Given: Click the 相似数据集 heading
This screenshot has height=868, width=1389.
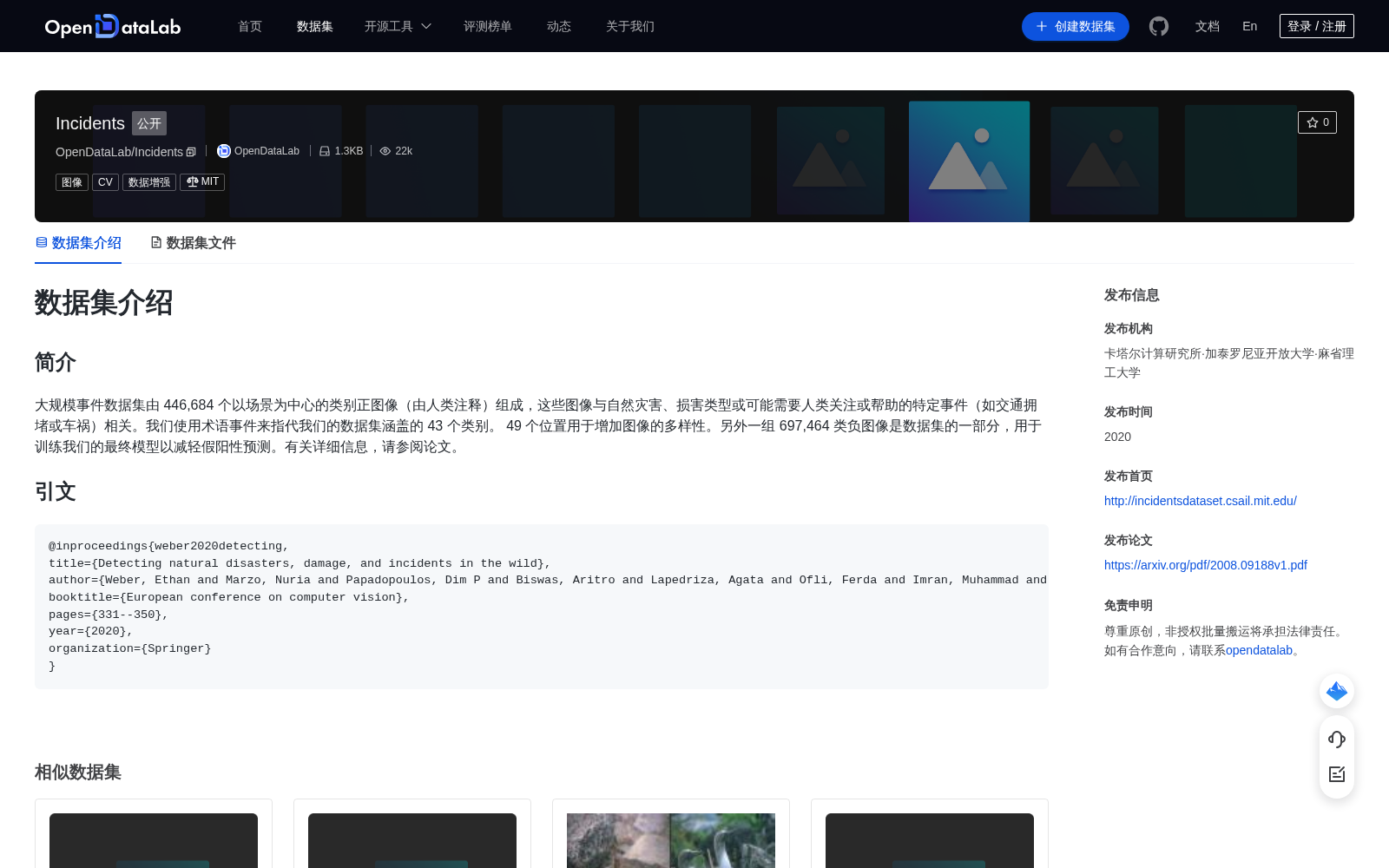Looking at the screenshot, I should (78, 772).
